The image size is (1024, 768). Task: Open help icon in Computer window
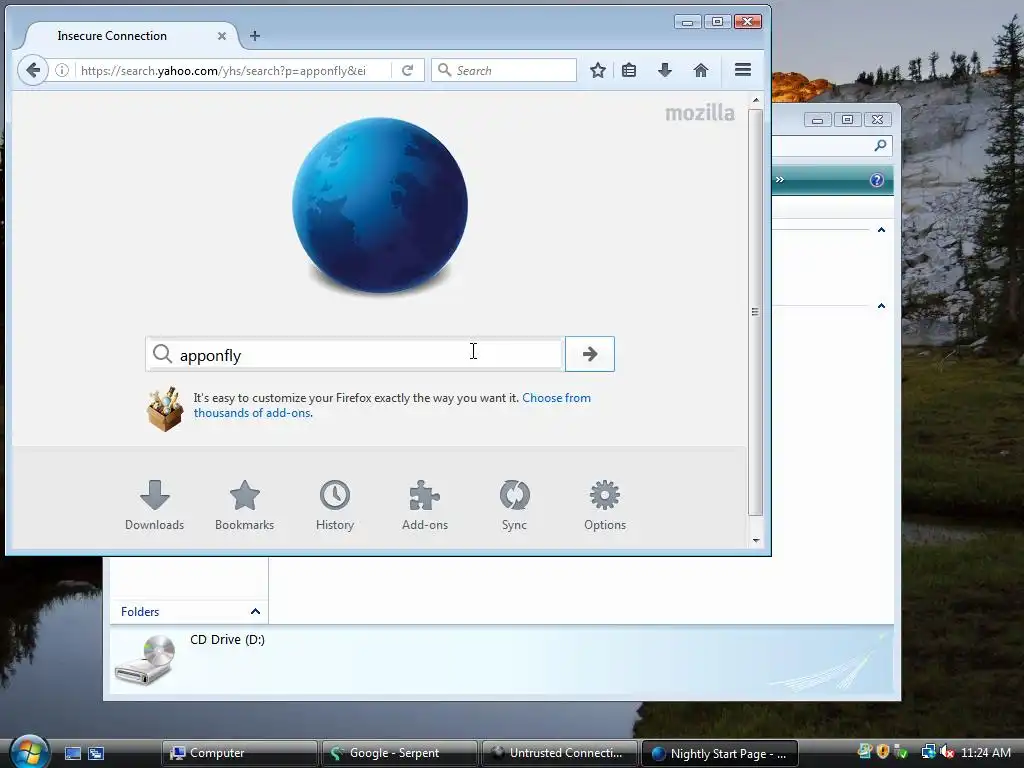tap(876, 180)
